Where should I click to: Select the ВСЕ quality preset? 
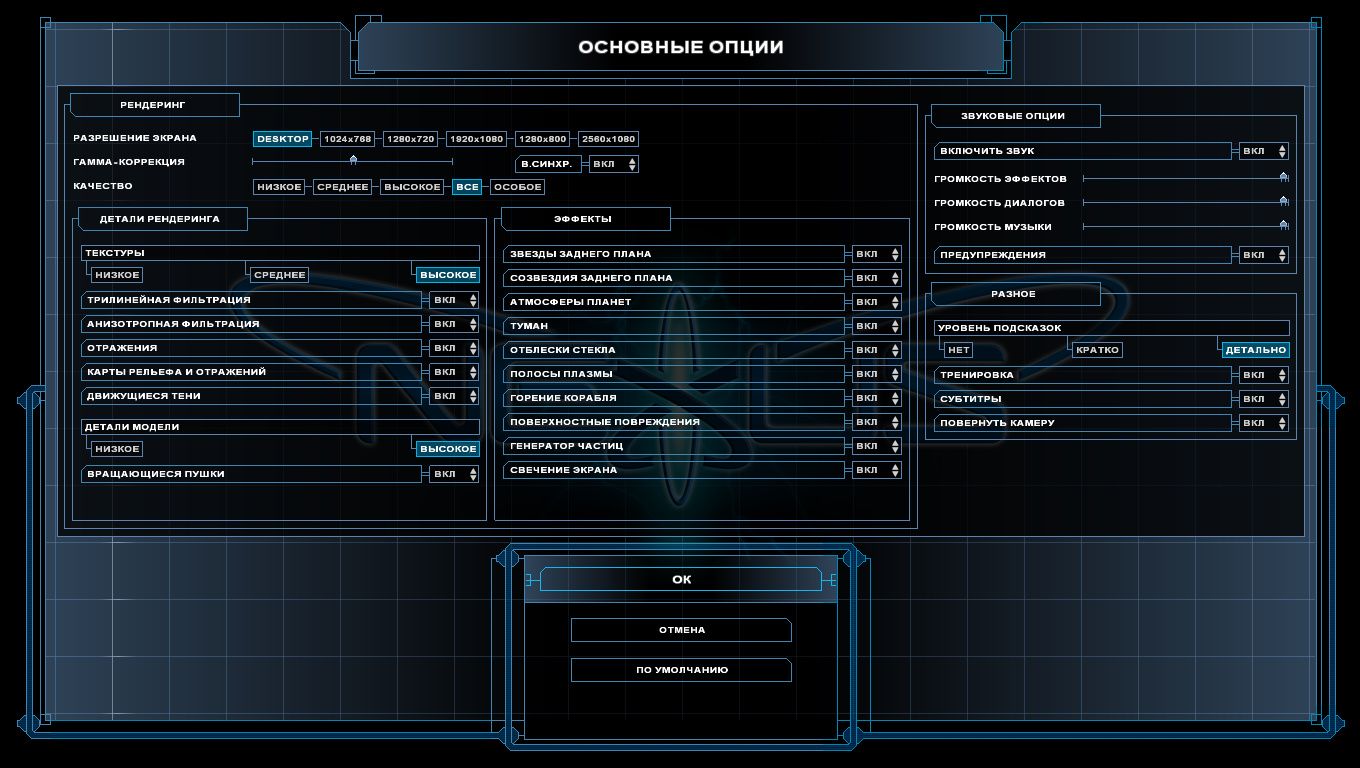[x=467, y=187]
